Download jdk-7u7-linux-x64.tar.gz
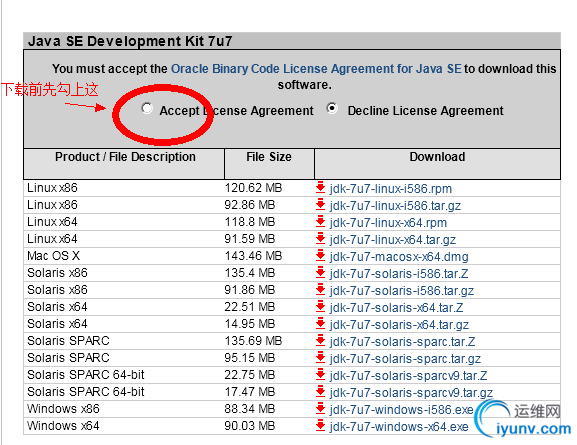This screenshot has width=577, height=445. (393, 239)
